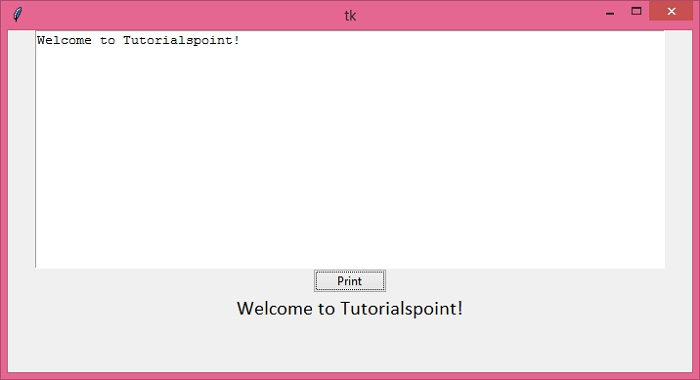This screenshot has height=380, width=700.
Task: Click the Tk feather icon in title bar
Action: click(x=17, y=15)
